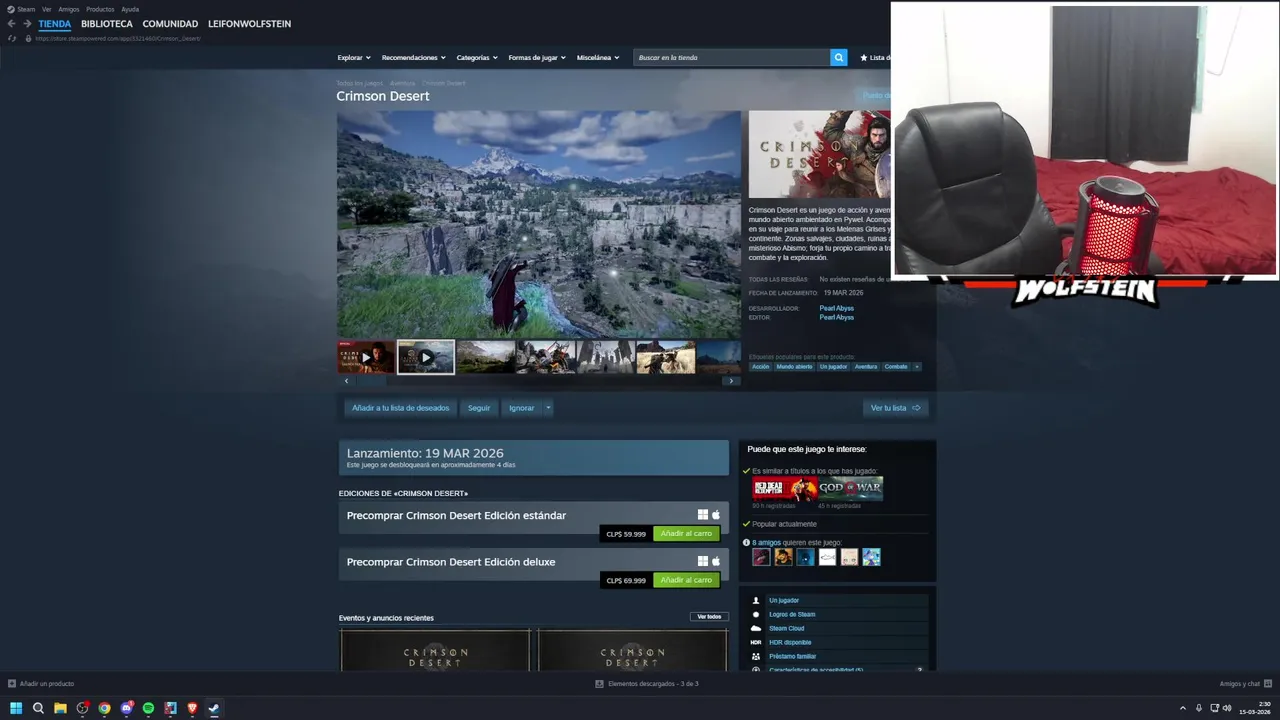The image size is (1280, 720).
Task: Click Logros de Steam icon
Action: 756,614
